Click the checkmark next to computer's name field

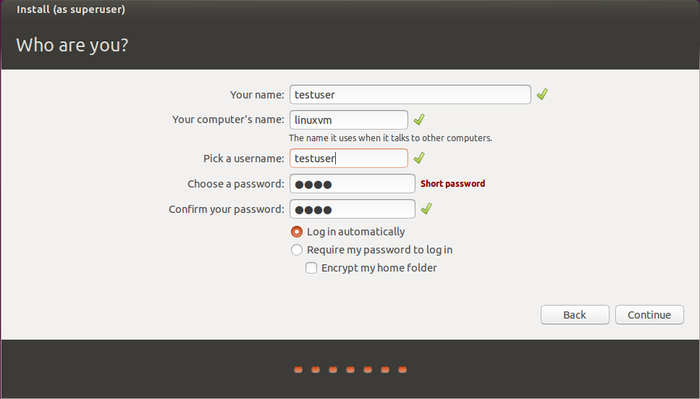click(419, 120)
